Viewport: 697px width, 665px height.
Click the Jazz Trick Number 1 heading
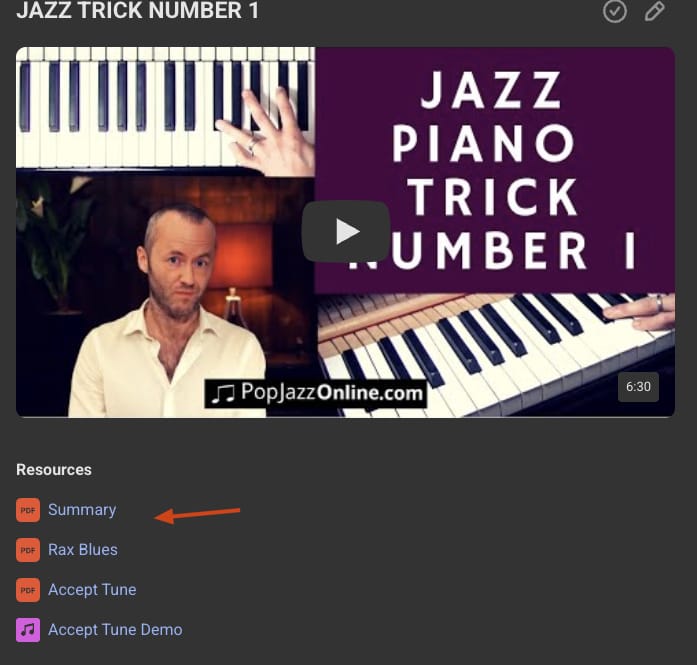coord(137,11)
